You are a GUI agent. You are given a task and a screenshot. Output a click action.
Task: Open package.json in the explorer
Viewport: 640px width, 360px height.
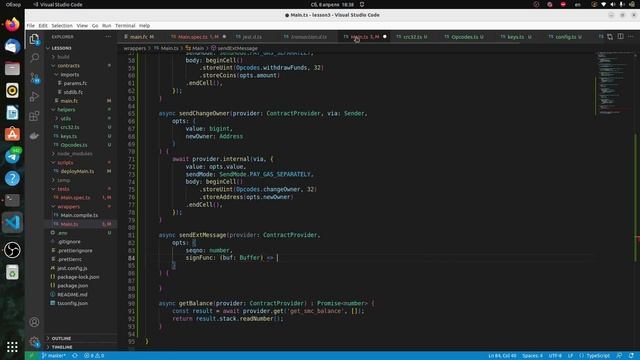click(x=73, y=286)
